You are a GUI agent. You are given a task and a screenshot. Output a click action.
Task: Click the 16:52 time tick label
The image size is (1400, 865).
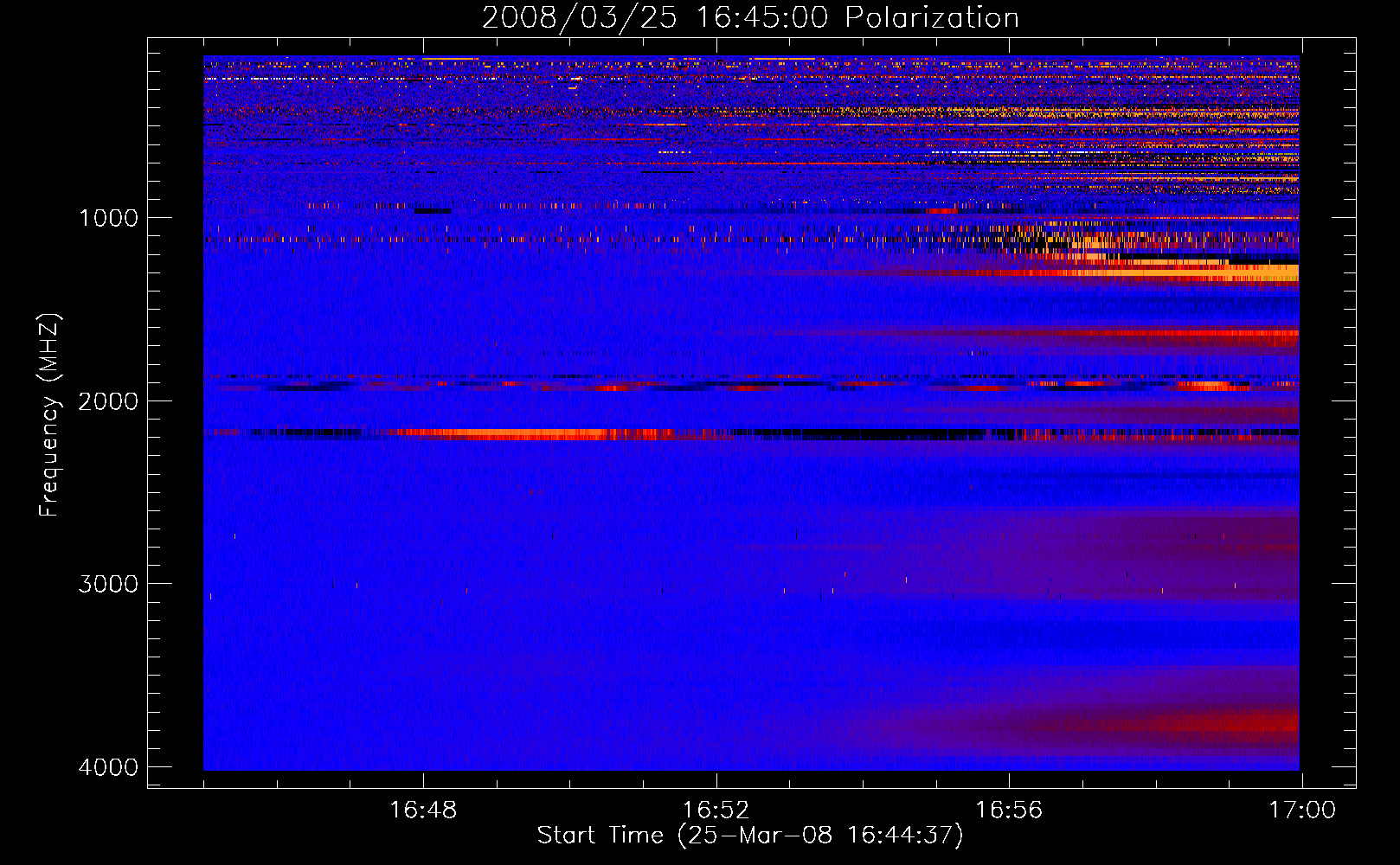(x=716, y=811)
